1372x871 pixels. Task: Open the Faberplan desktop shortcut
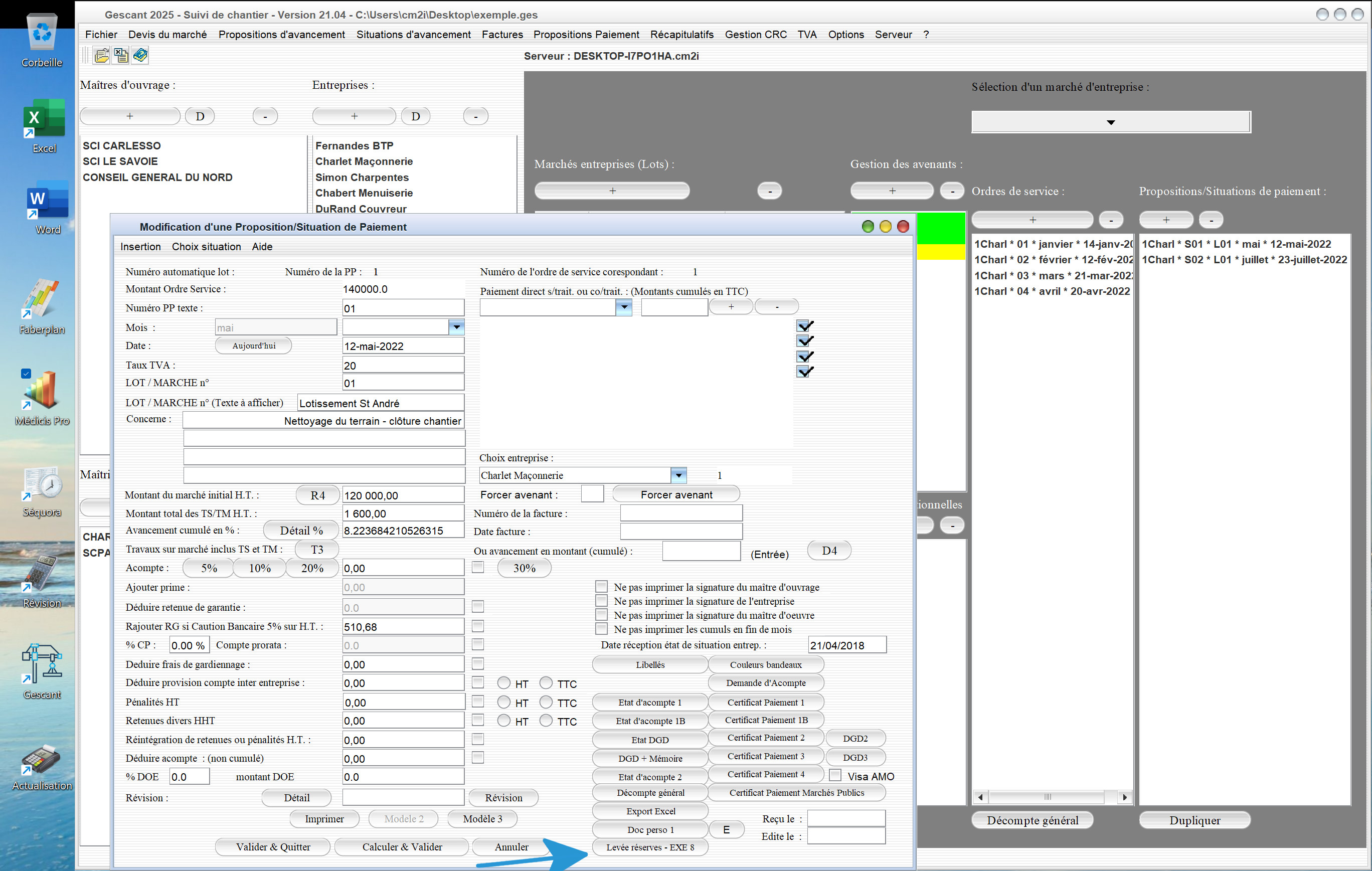pos(42,306)
